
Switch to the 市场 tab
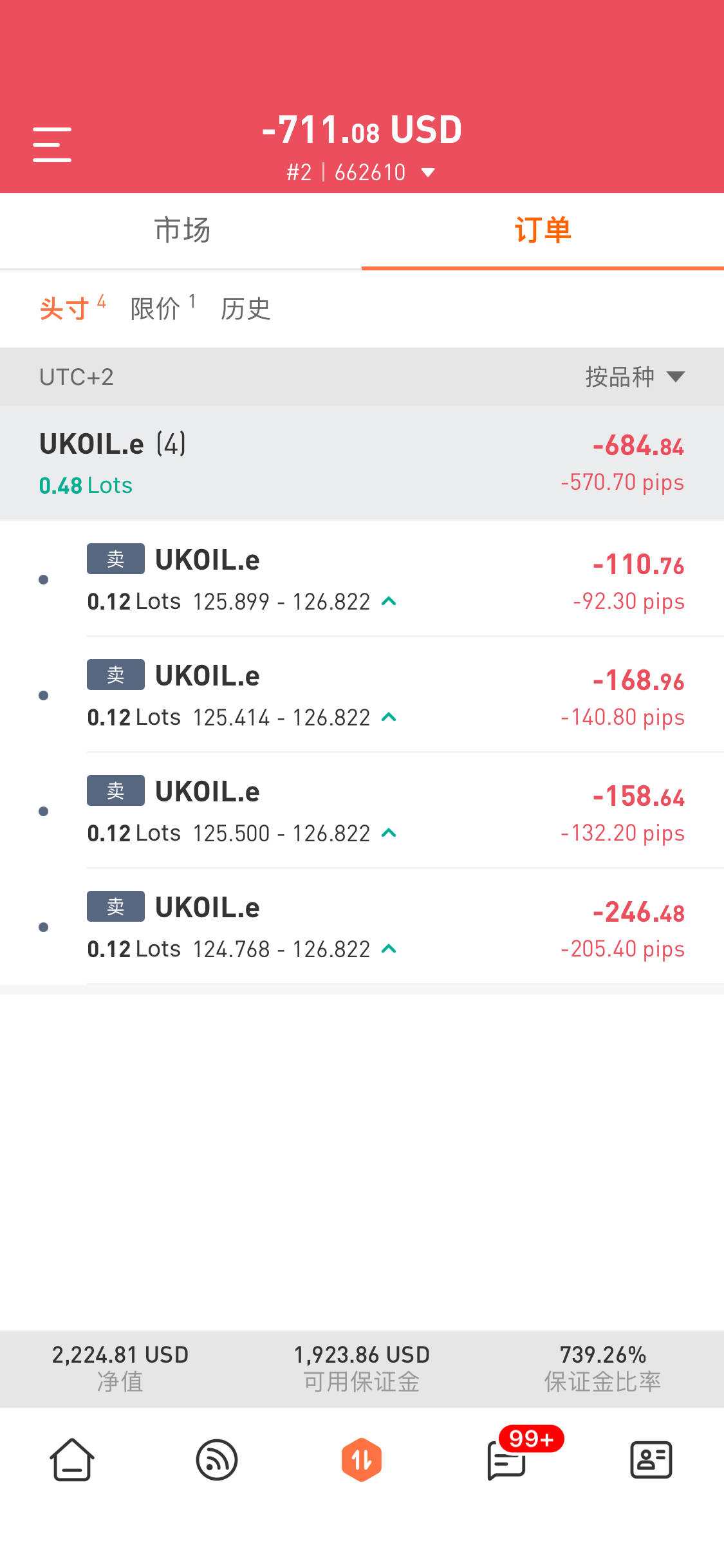(x=181, y=230)
